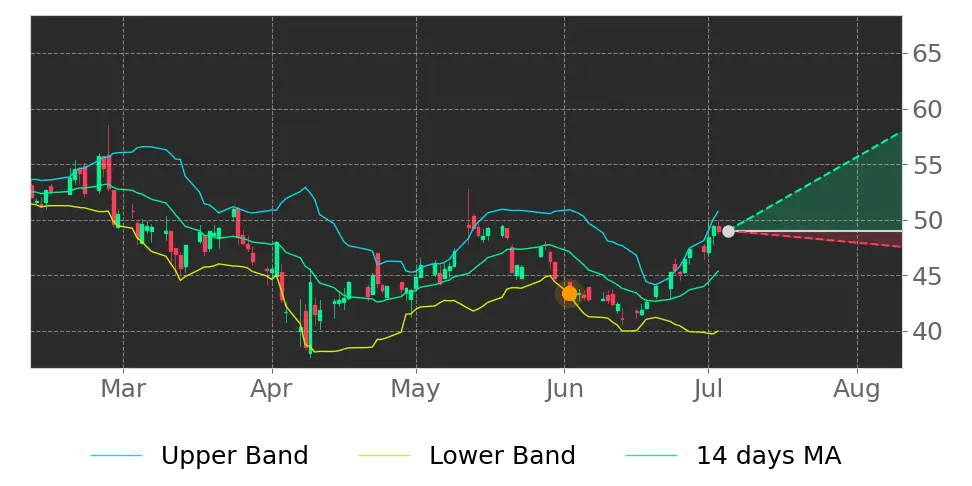
Task: Click the 55 price axis label
Action: point(927,165)
